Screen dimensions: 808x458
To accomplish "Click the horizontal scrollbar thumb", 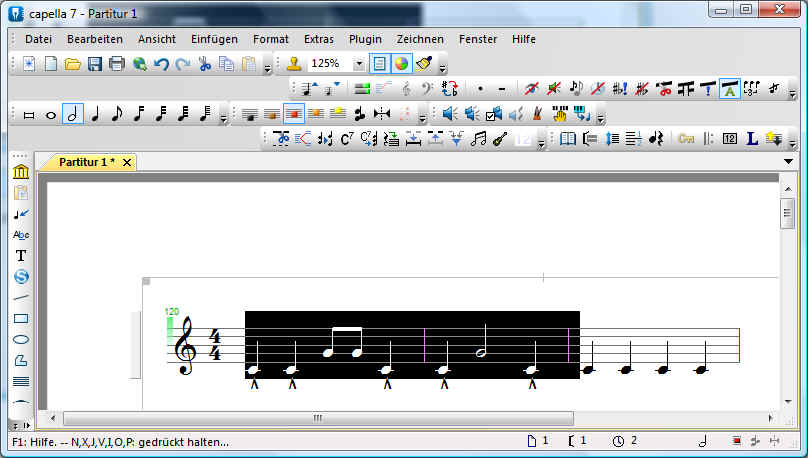I will [x=317, y=418].
